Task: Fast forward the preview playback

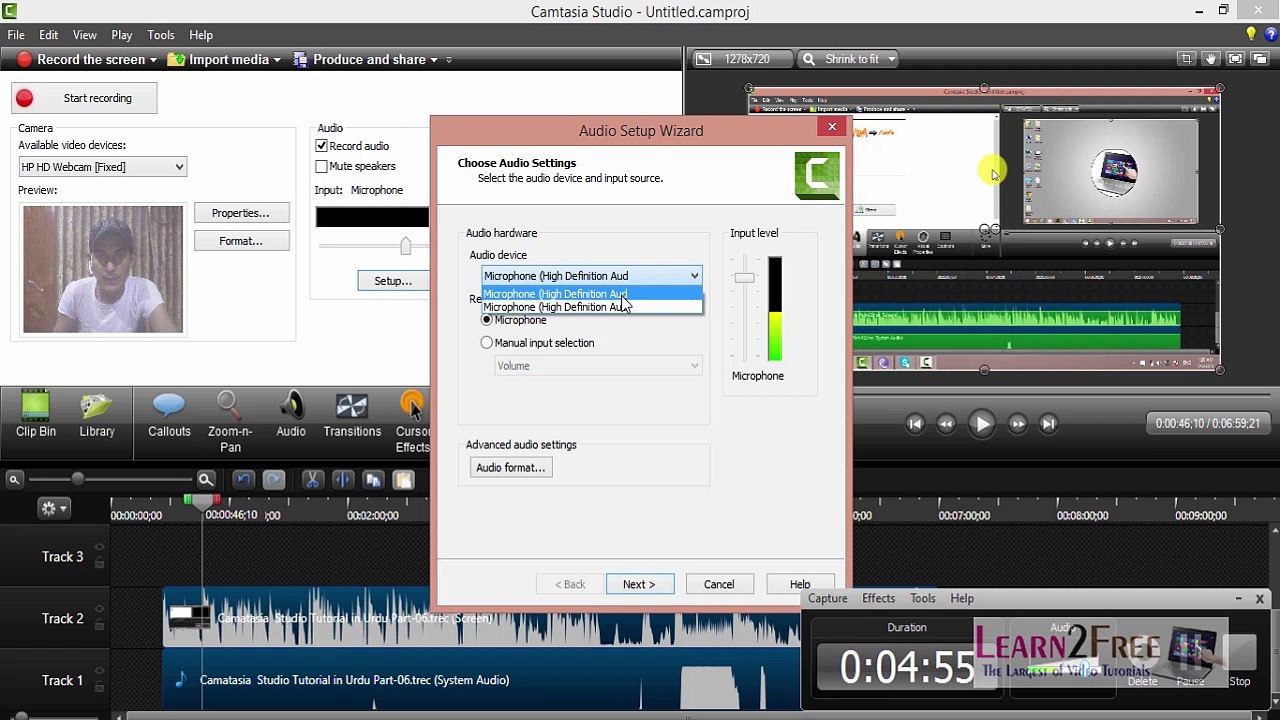Action: coord(1017,424)
